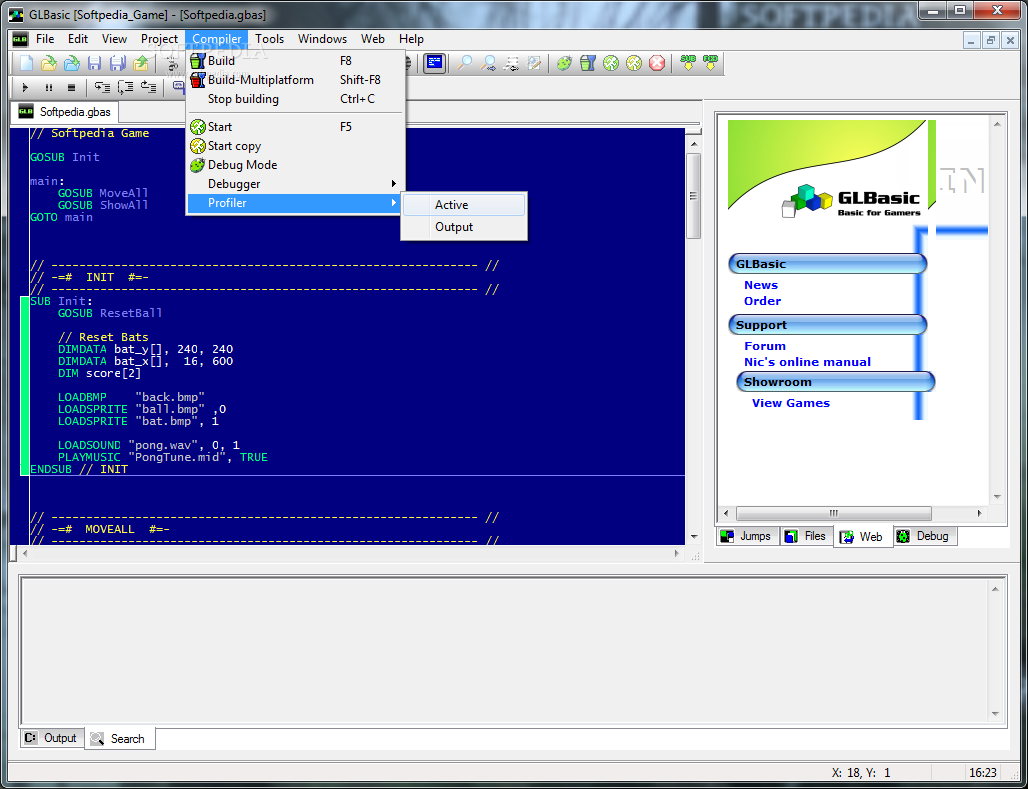
Task: Click the Step out debugger icon
Action: coord(149,87)
